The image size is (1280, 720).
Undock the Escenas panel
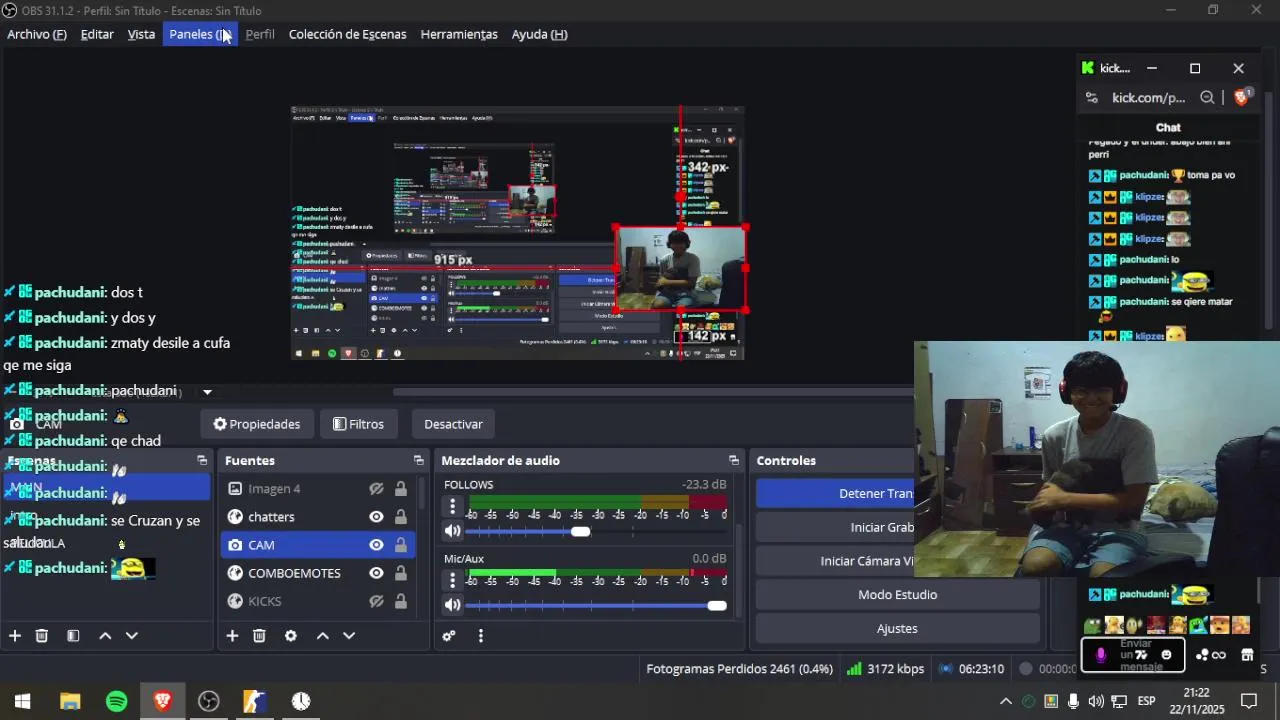click(202, 460)
